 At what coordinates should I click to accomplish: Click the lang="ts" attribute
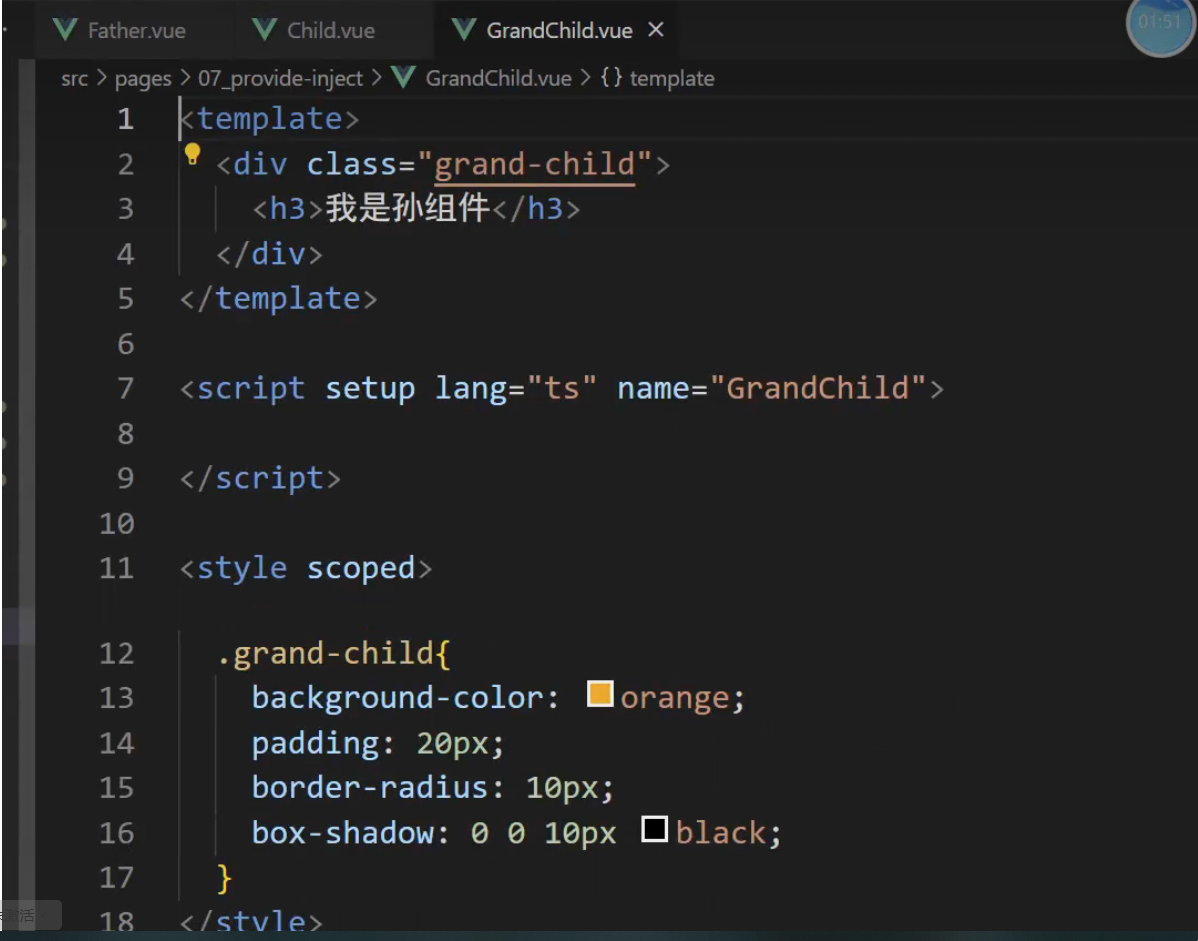[516, 389]
